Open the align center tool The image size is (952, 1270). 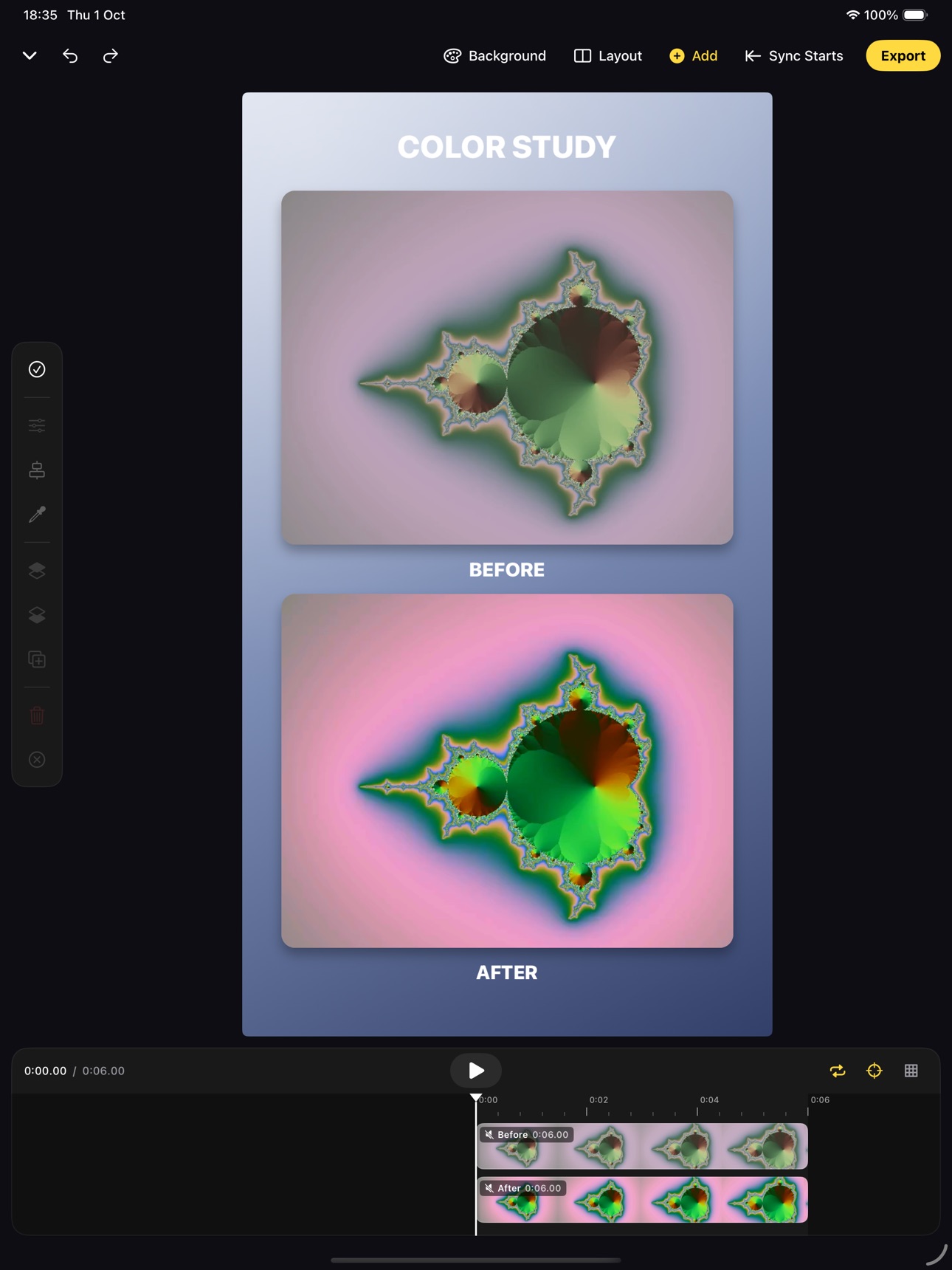(37, 470)
